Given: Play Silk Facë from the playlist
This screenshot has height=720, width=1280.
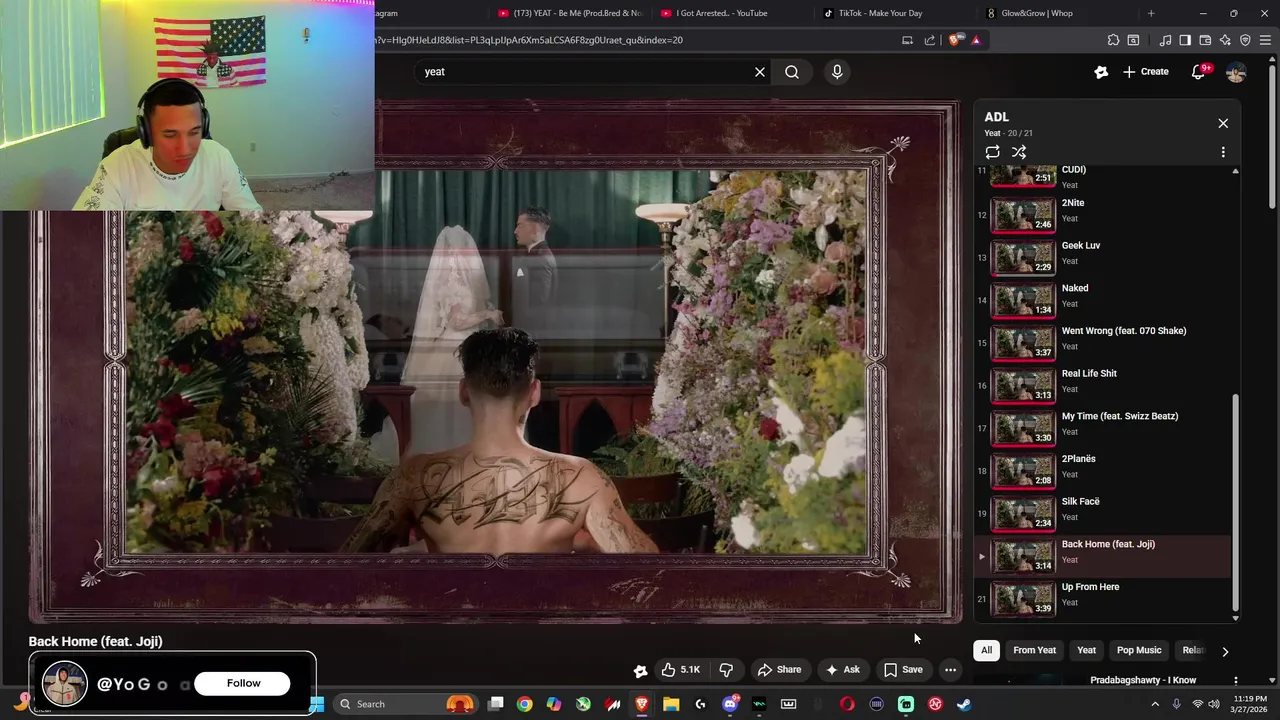Looking at the screenshot, I should point(1104,513).
